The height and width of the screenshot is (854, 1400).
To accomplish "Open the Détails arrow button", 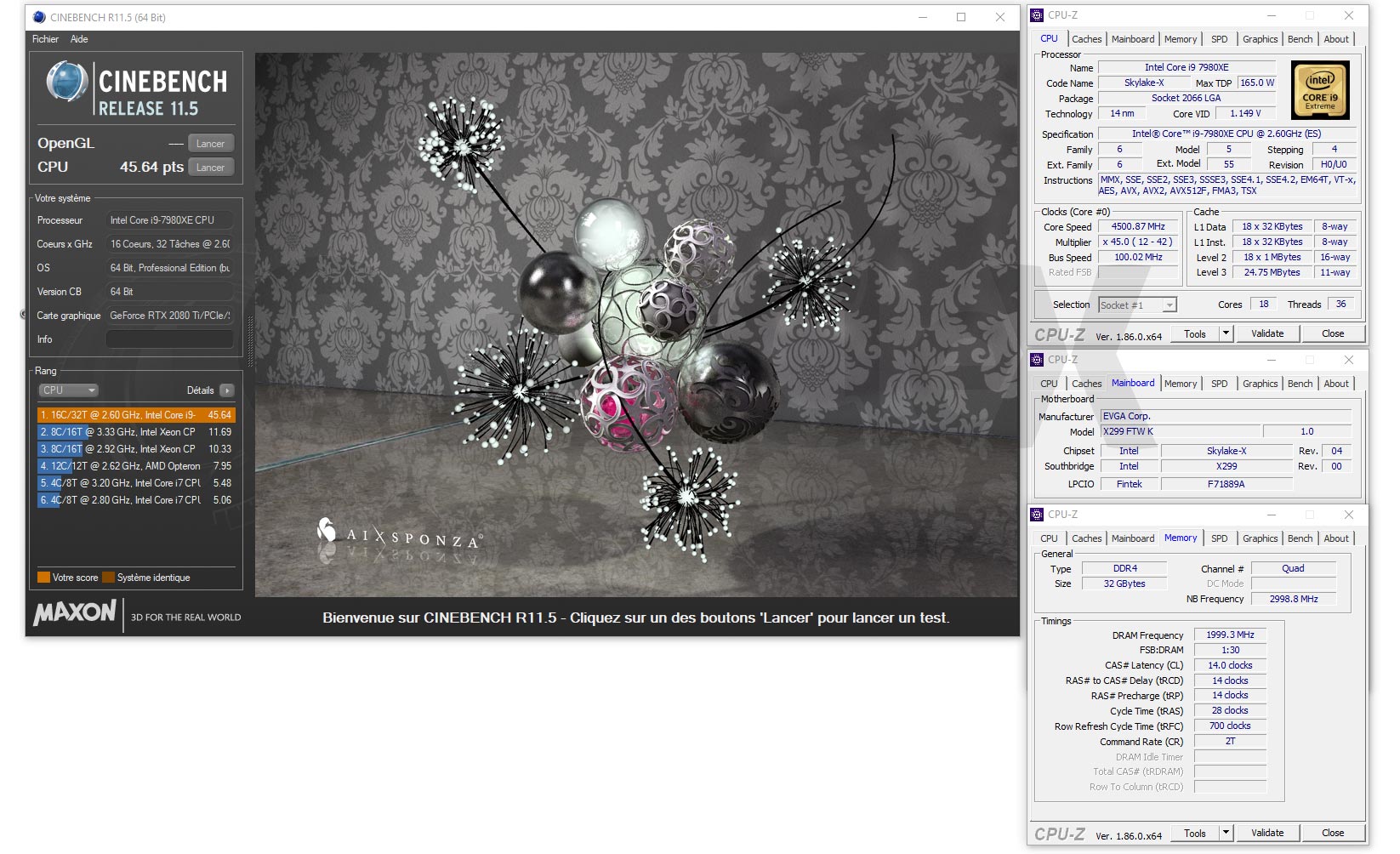I will [226, 390].
